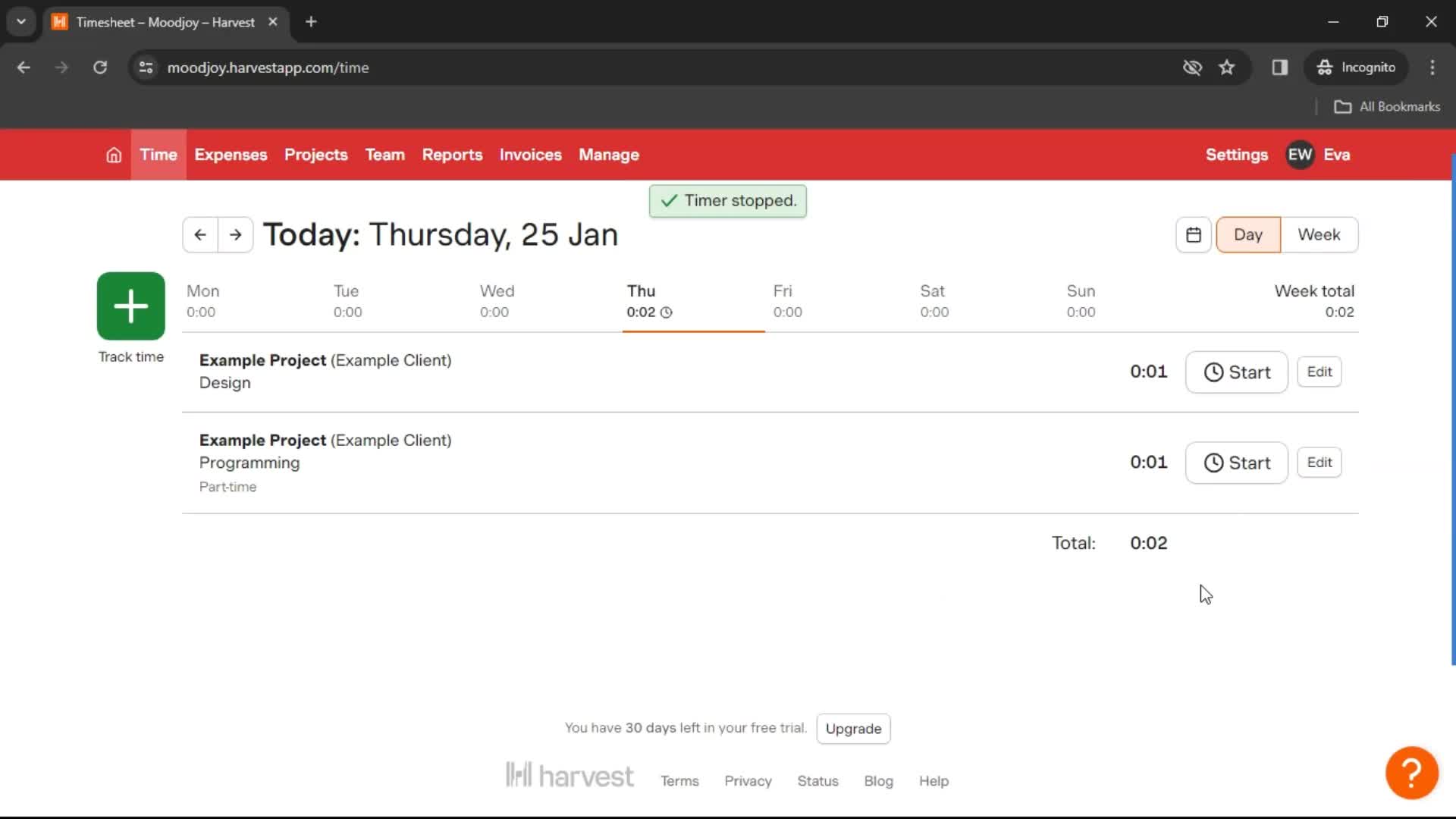Open the Invoices section
1456x819 pixels.
[x=530, y=155]
